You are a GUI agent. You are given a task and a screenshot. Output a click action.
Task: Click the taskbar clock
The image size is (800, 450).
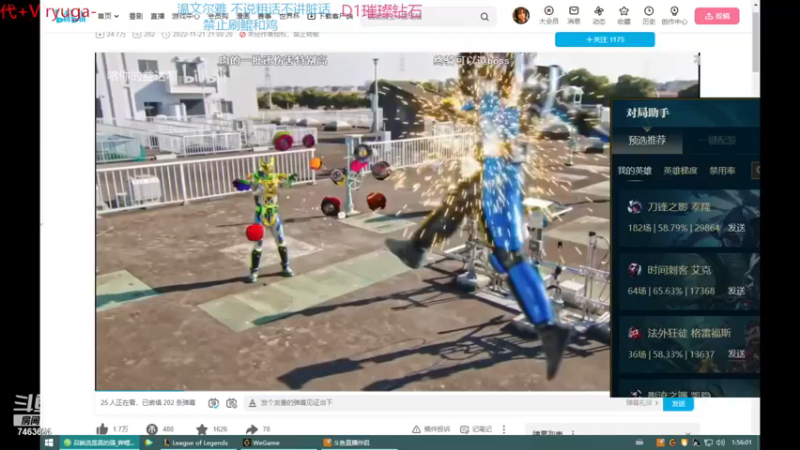pyautogui.click(x=741, y=442)
